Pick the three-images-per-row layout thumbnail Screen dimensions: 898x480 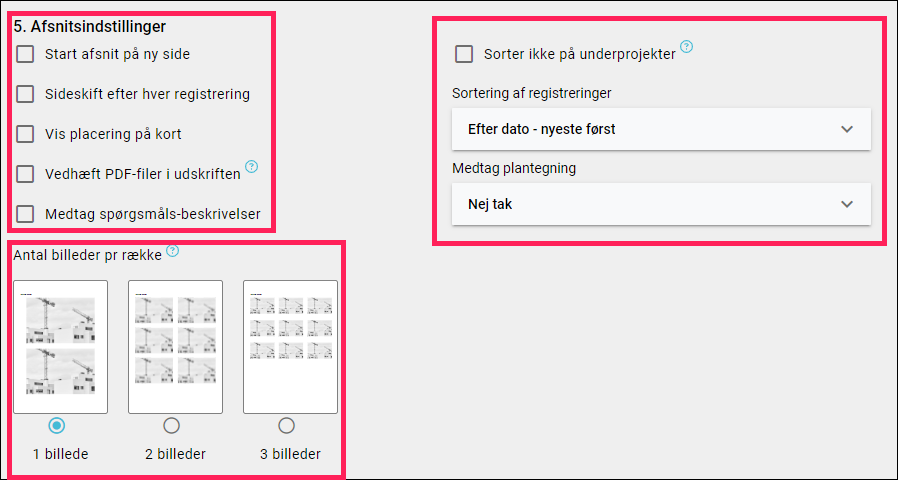[x=290, y=347]
